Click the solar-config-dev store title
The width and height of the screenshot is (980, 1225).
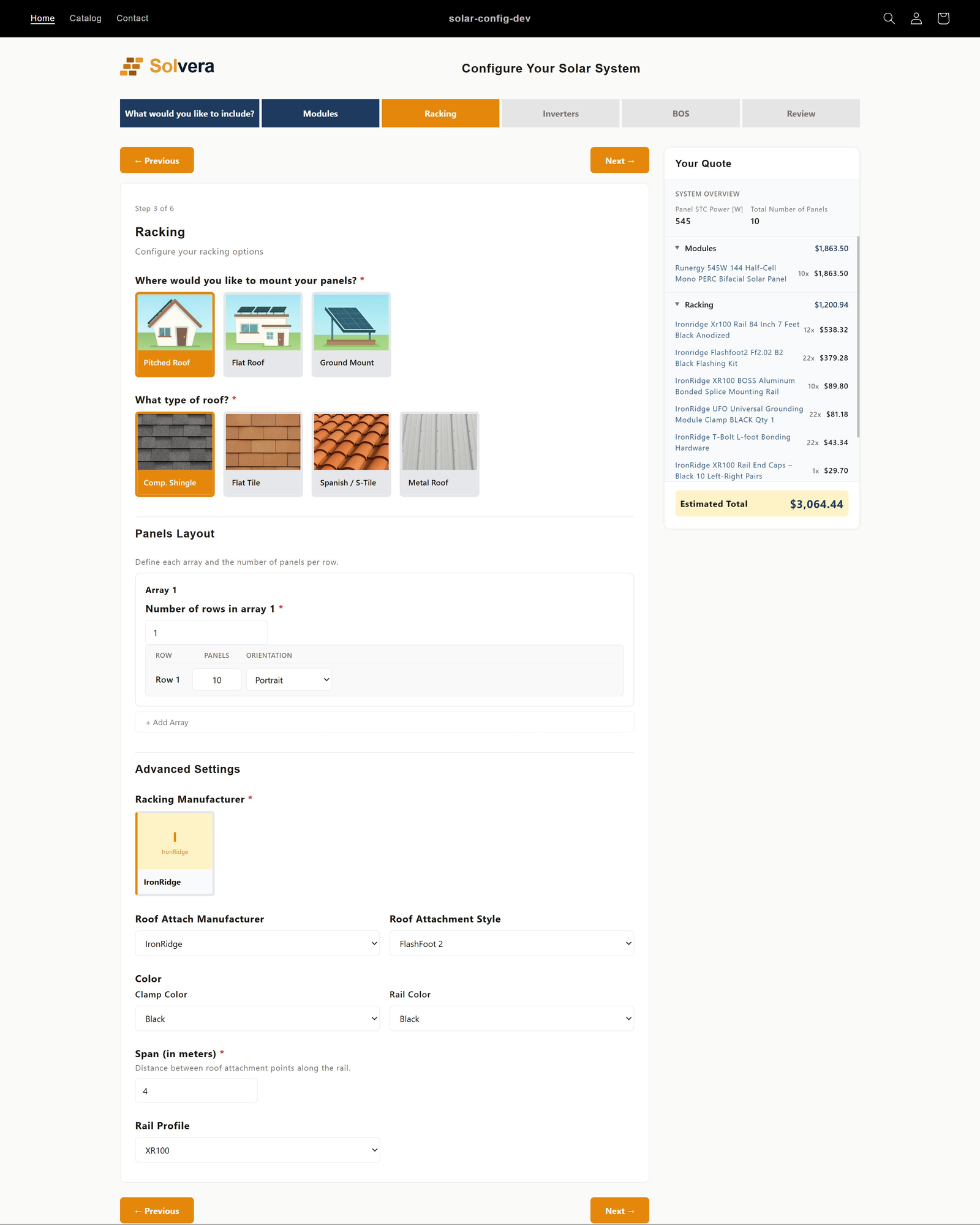490,18
